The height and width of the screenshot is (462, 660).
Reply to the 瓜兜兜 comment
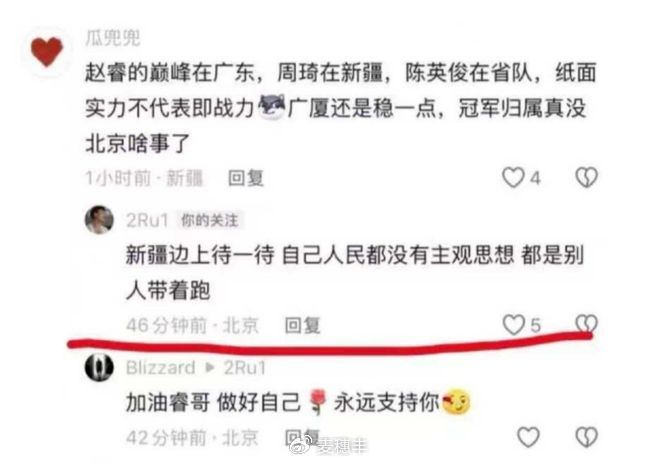coord(246,178)
